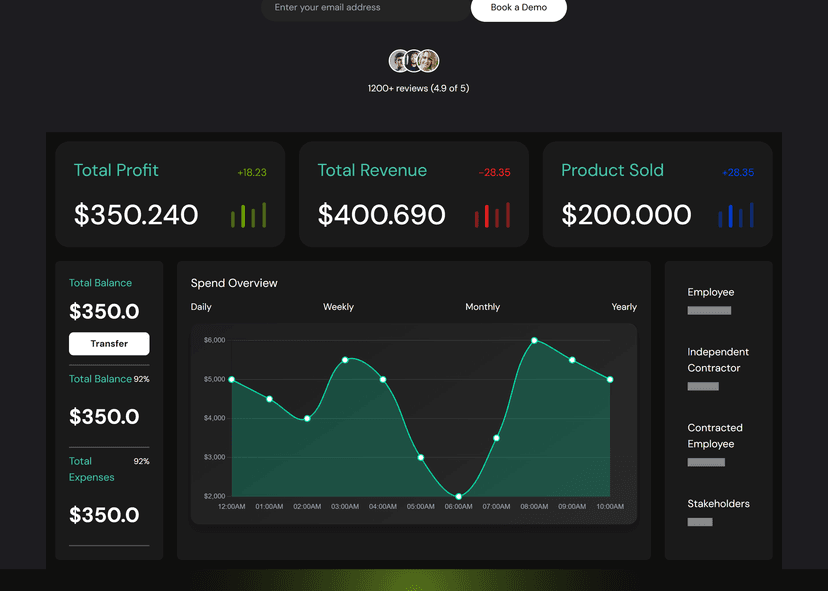Select the 08:00AM peak data point on chart

[534, 341]
